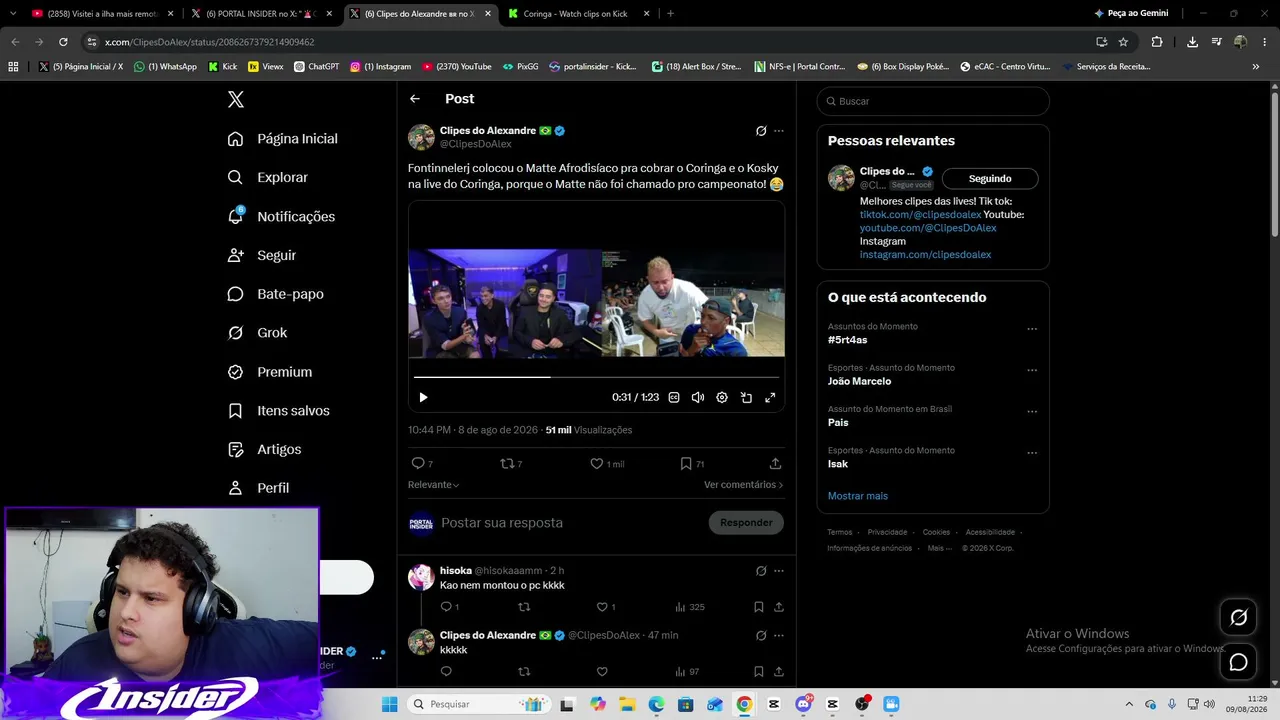Open a new browser tab
Image resolution: width=1280 pixels, height=720 pixels.
(x=670, y=14)
